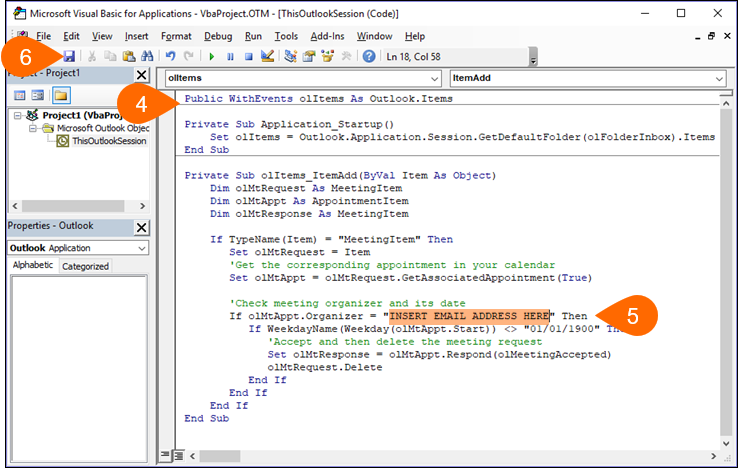
Task: Open the Add-Ins menu
Action: (x=327, y=36)
